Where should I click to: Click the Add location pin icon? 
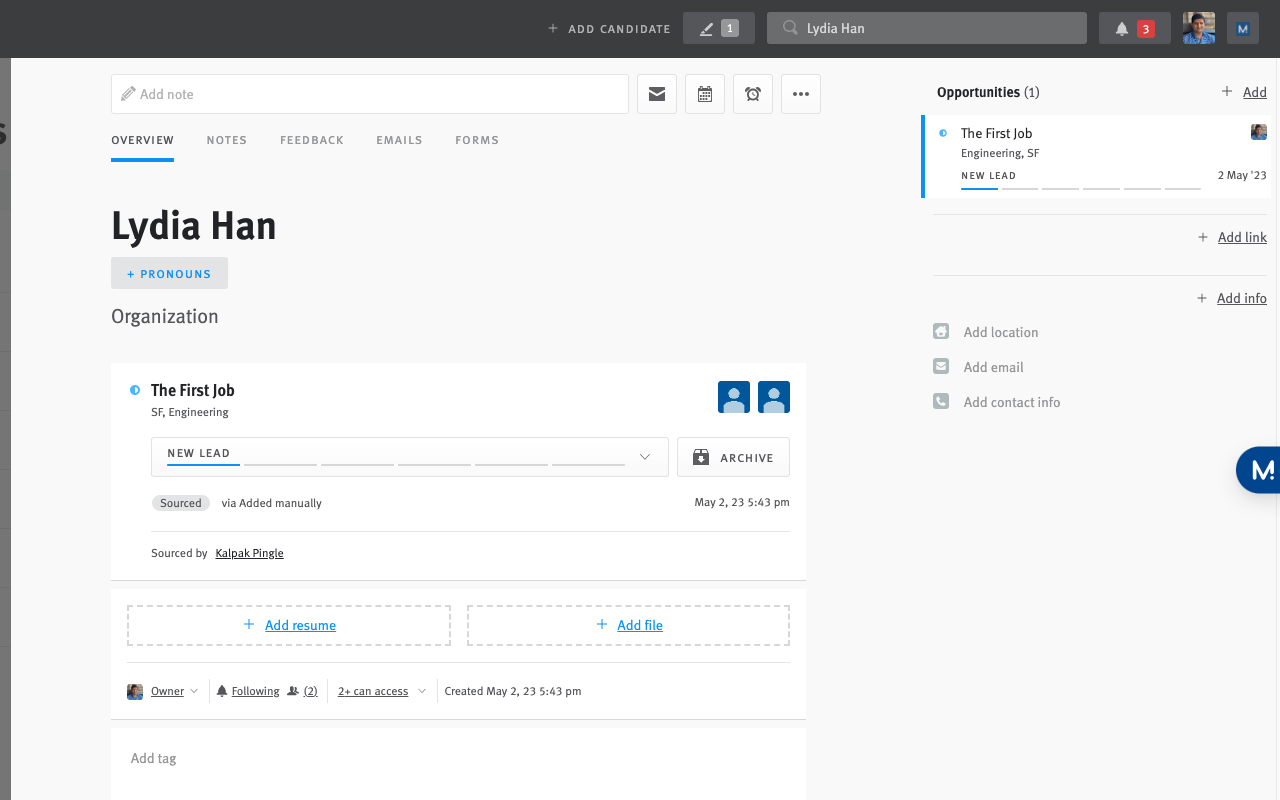click(x=940, y=331)
